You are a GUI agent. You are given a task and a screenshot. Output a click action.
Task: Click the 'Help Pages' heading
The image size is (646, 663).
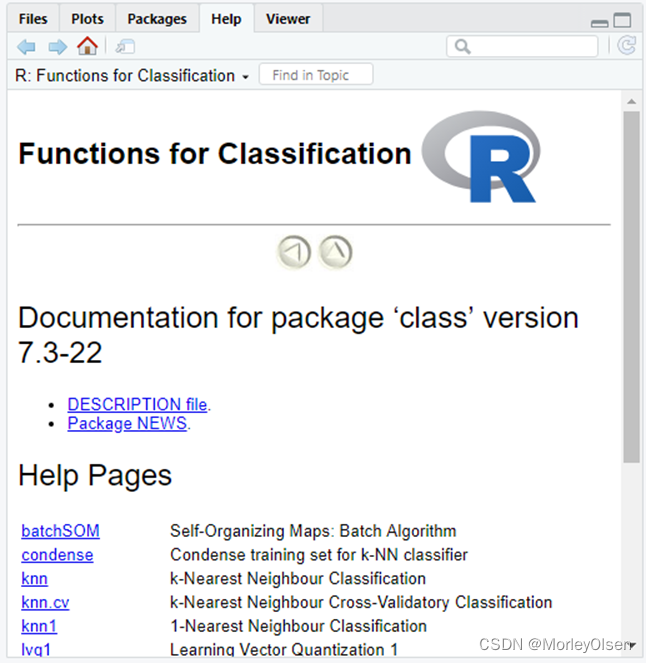click(x=95, y=476)
